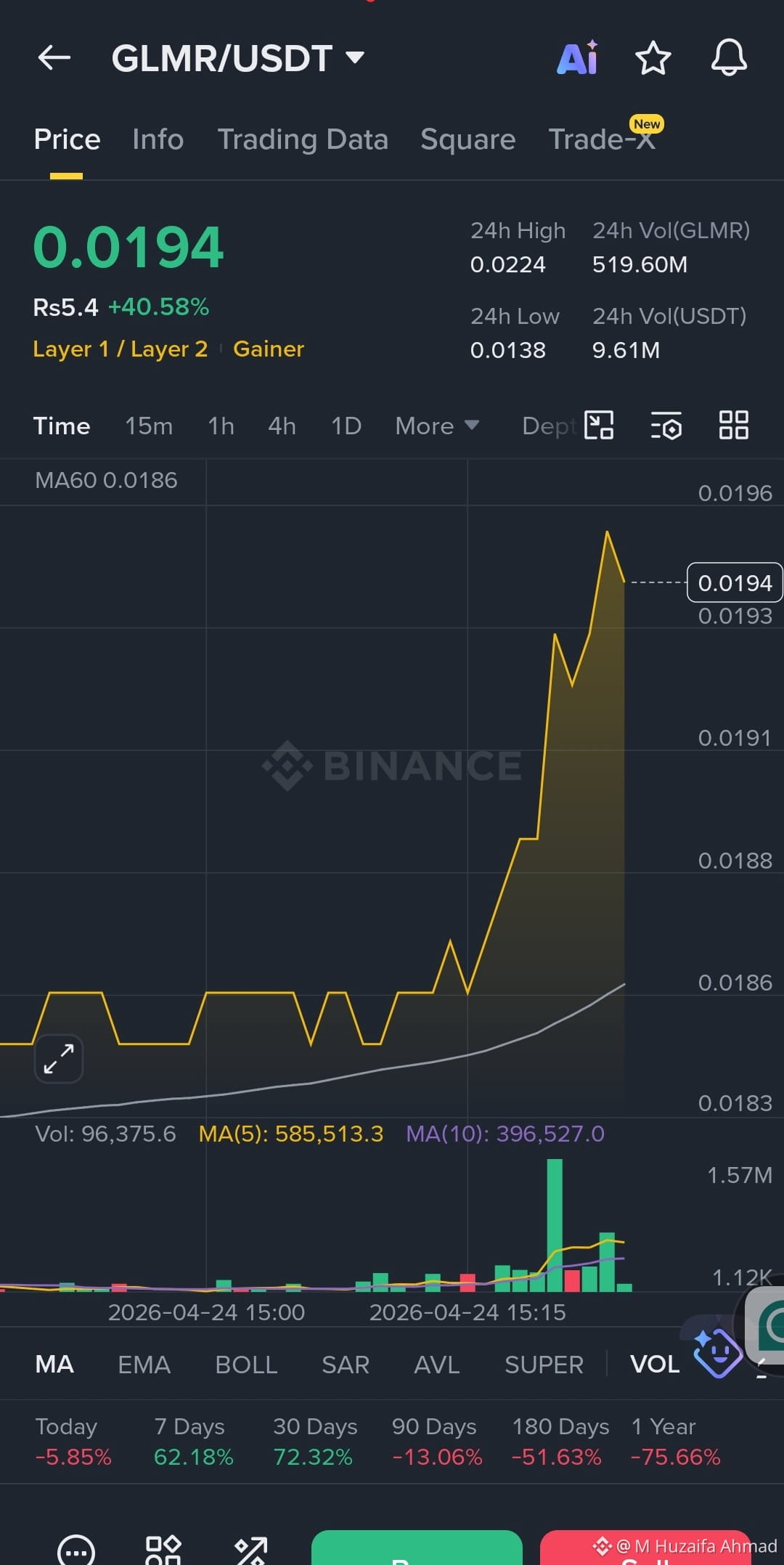This screenshot has height=1565, width=784.
Task: Tap the green Buy button
Action: [x=417, y=1548]
